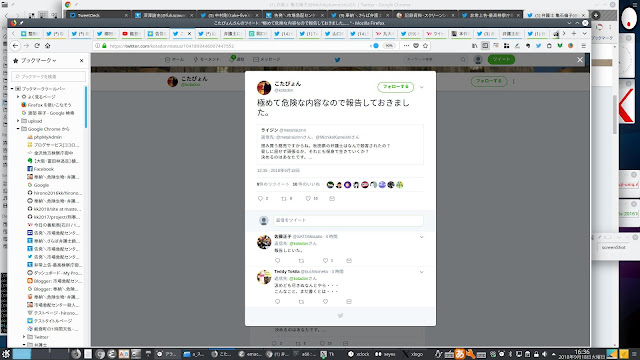
Task: Click the retweet icon under main tweet
Action: coord(284,199)
